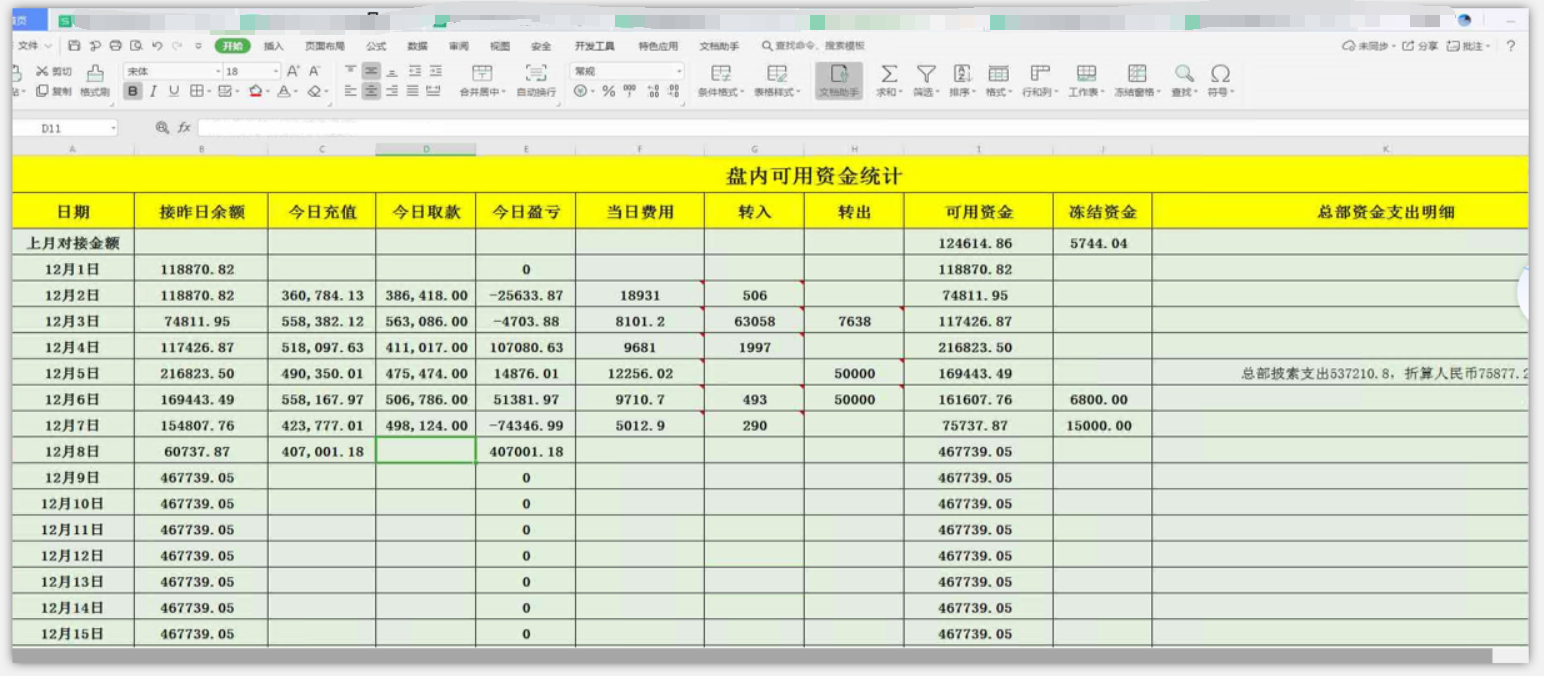Screen dimensions: 1544x676
Task: Toggle Underline formatting
Action: (174, 91)
